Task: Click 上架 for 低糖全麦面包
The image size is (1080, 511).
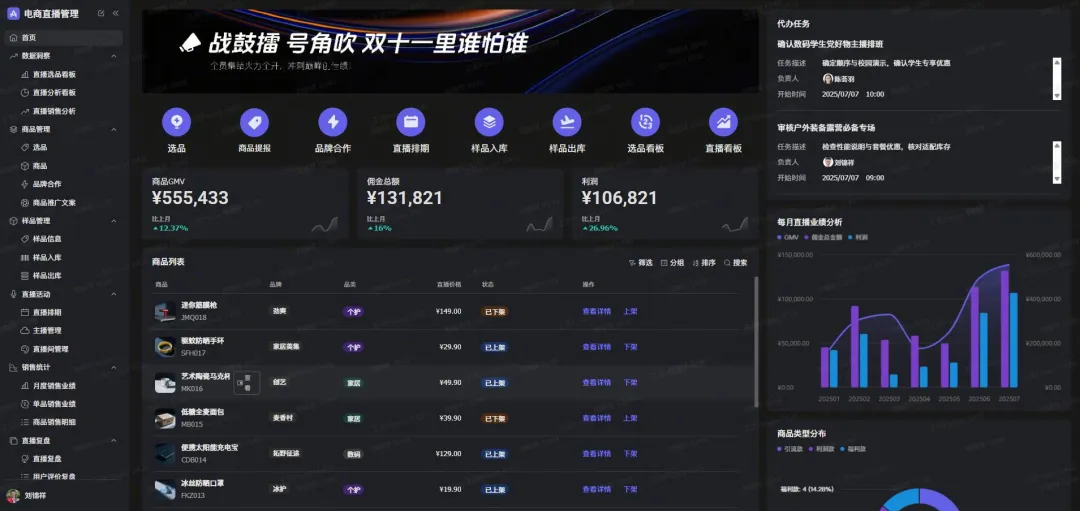Action: click(630, 419)
